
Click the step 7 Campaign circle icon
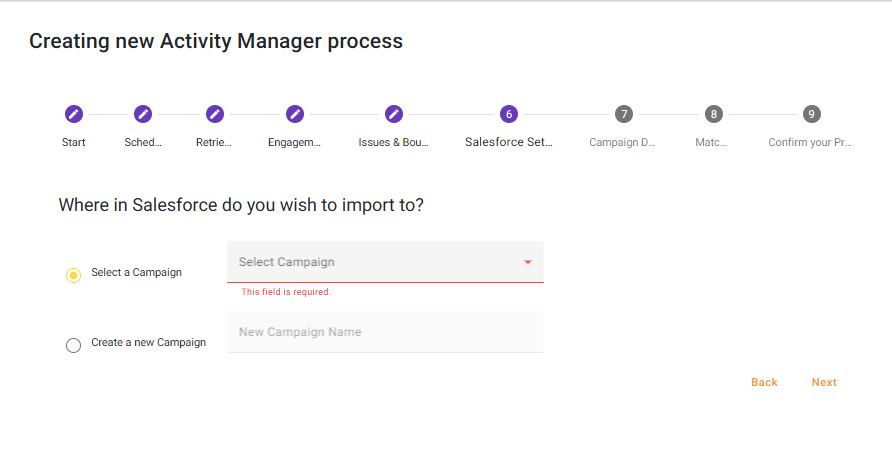click(x=623, y=114)
